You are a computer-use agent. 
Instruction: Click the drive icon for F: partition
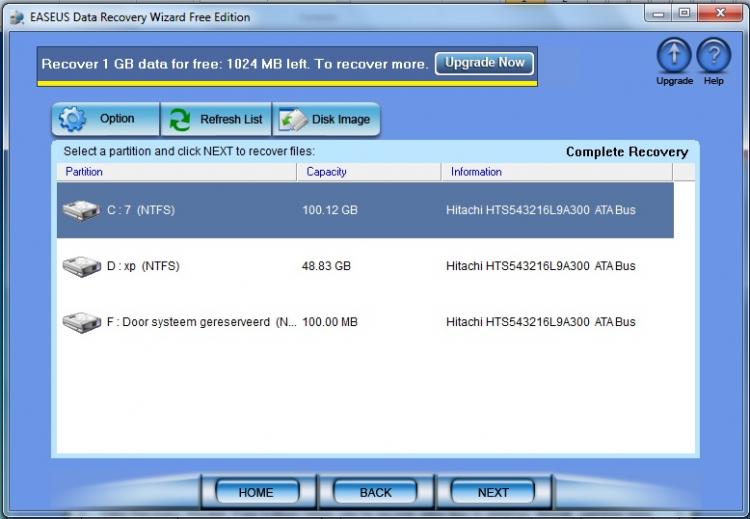point(82,323)
